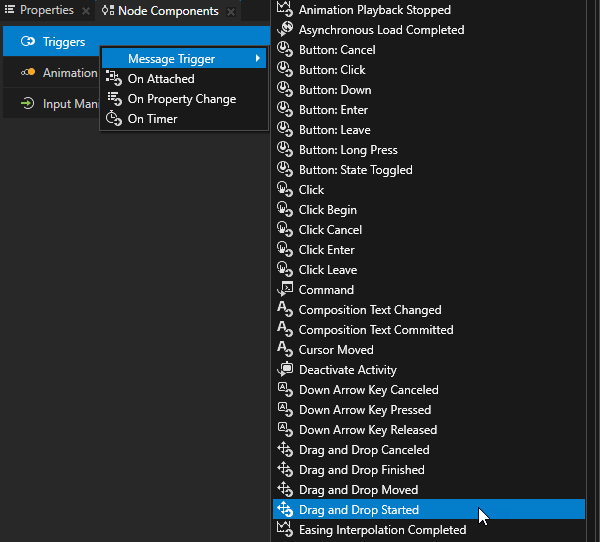This screenshot has width=600, height=542.
Task: Click the Easing Interpolation Completed icon
Action: coord(285,529)
